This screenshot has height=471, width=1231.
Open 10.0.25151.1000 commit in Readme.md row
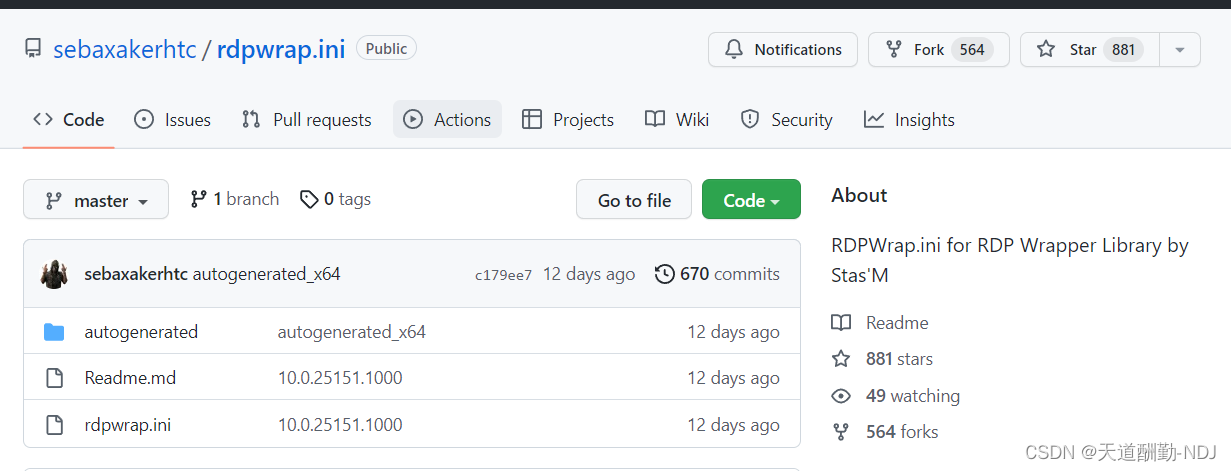340,378
